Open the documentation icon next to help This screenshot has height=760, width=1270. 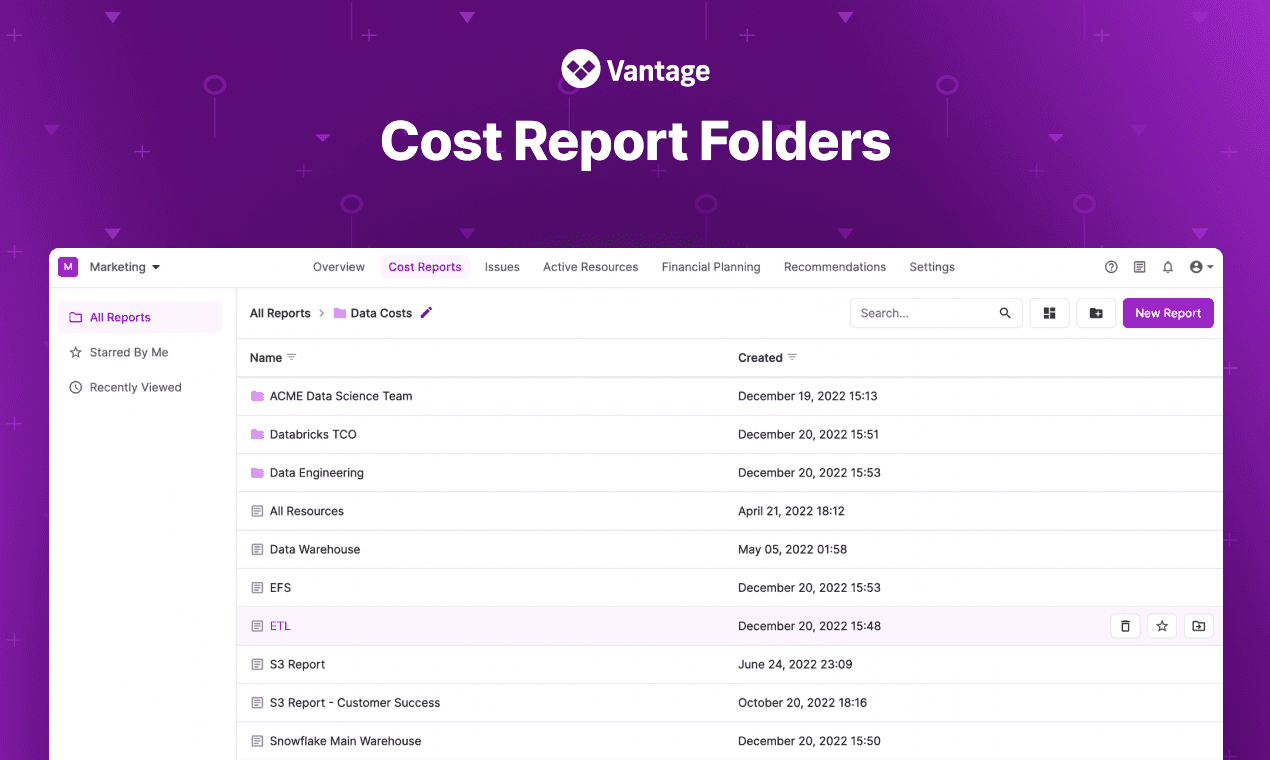1139,267
